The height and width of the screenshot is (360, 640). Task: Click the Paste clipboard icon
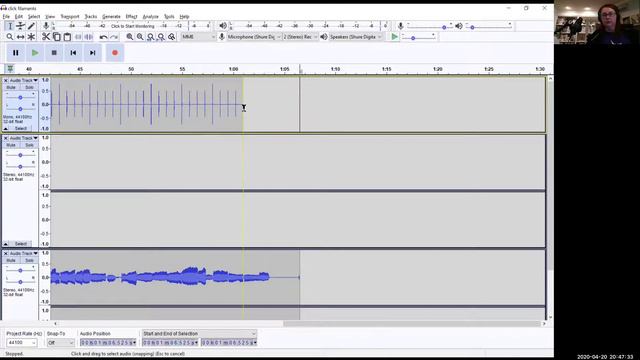pos(67,37)
